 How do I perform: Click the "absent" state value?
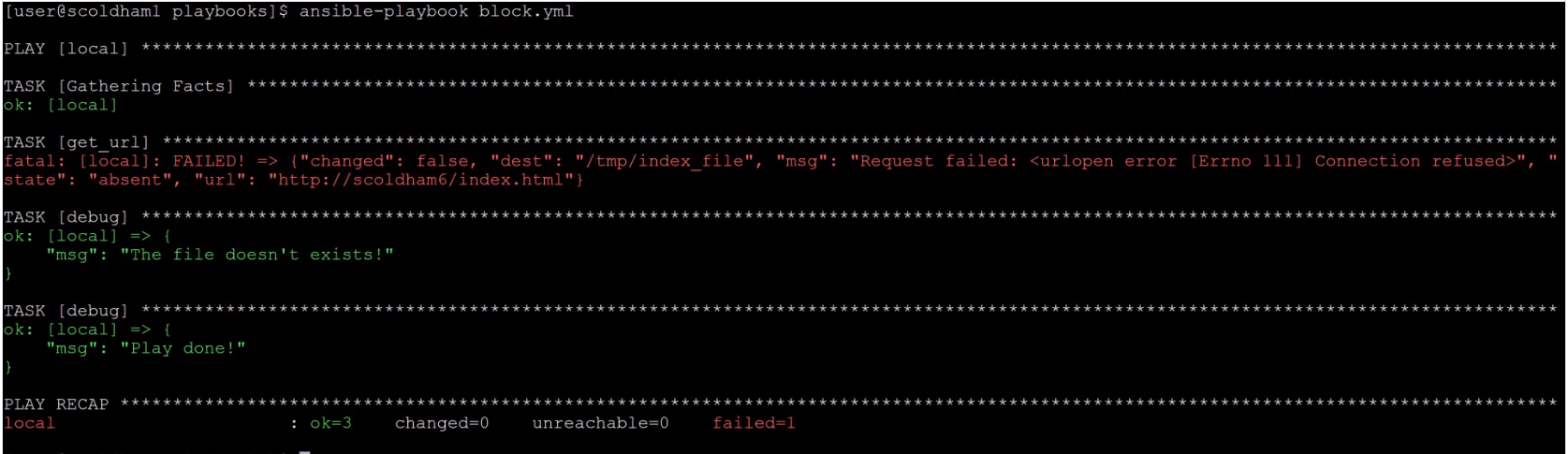(131, 180)
